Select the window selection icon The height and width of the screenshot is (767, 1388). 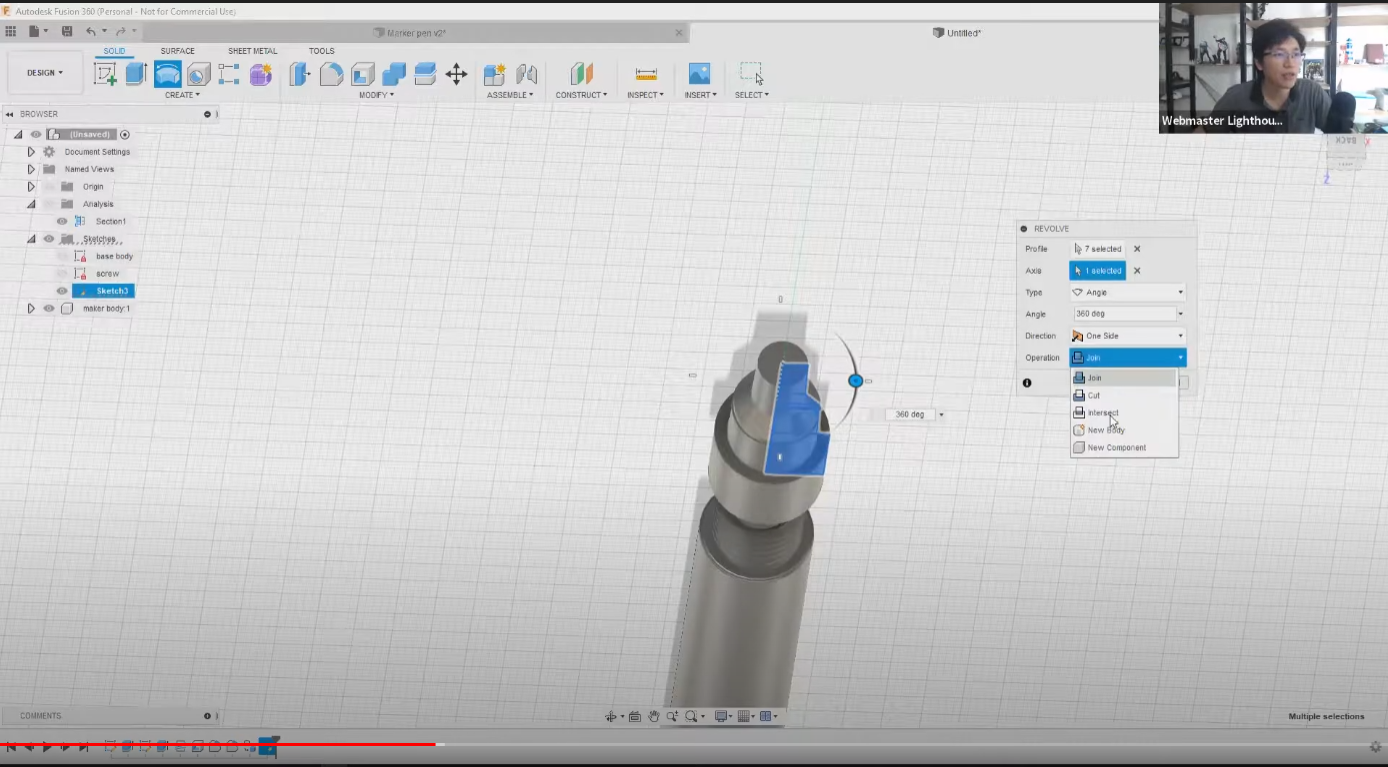[751, 74]
